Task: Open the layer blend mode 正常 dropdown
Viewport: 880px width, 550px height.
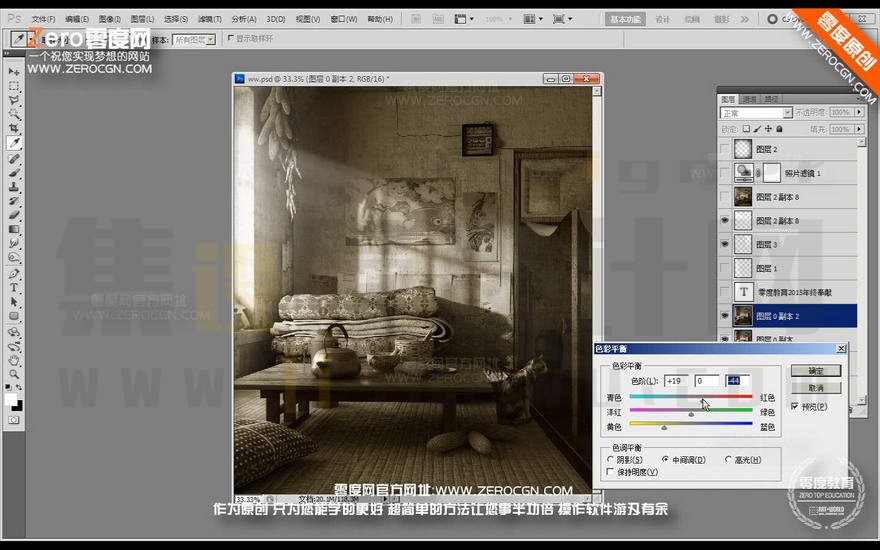Action: click(756, 113)
